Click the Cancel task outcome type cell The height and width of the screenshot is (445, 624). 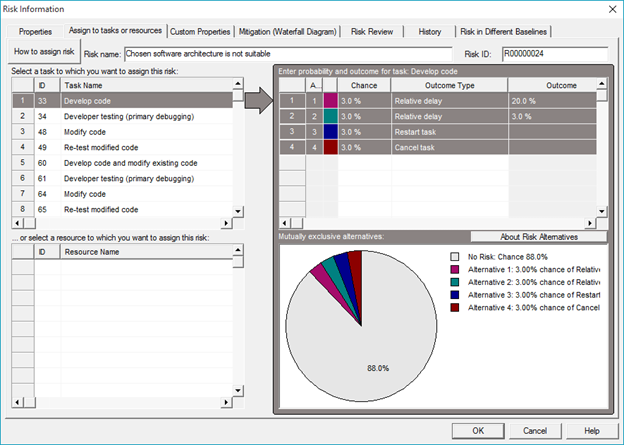point(449,147)
